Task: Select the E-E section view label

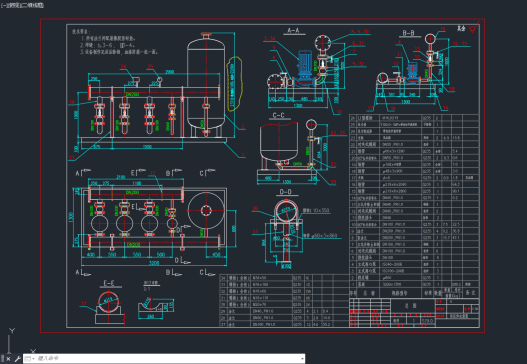Action: 109,284
